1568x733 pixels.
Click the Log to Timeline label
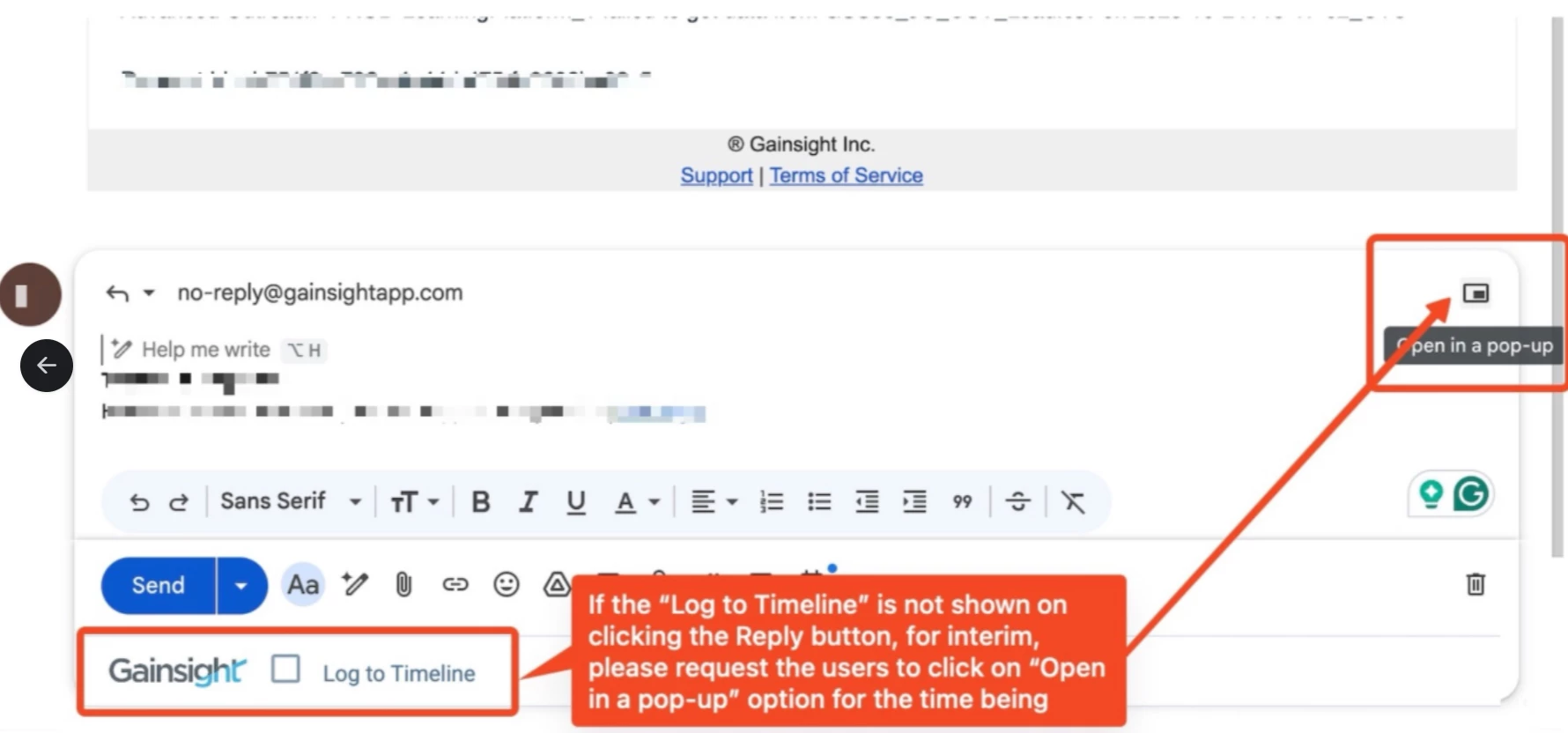399,674
